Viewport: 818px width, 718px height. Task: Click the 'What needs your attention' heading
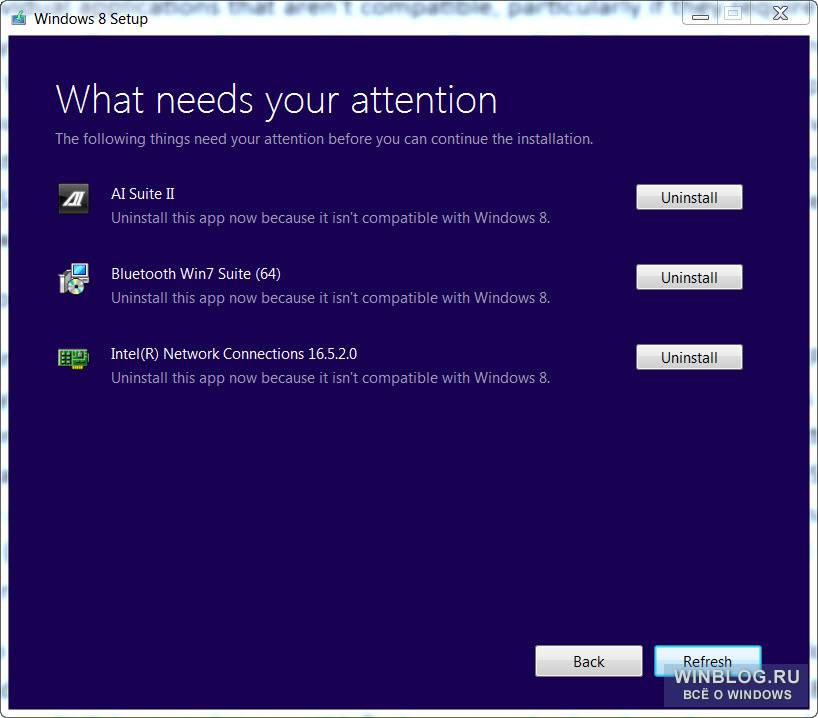point(276,100)
